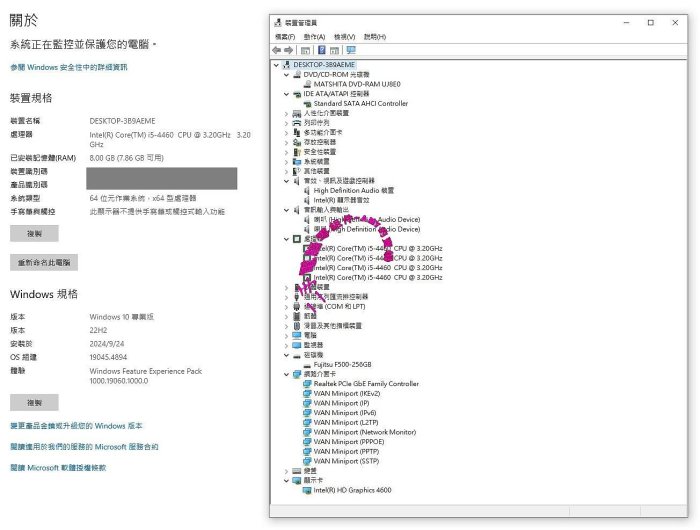The height and width of the screenshot is (530, 700).
Task: Select the MATSHITA DVD-RAM UJ8E0 device
Action: click(x=357, y=84)
